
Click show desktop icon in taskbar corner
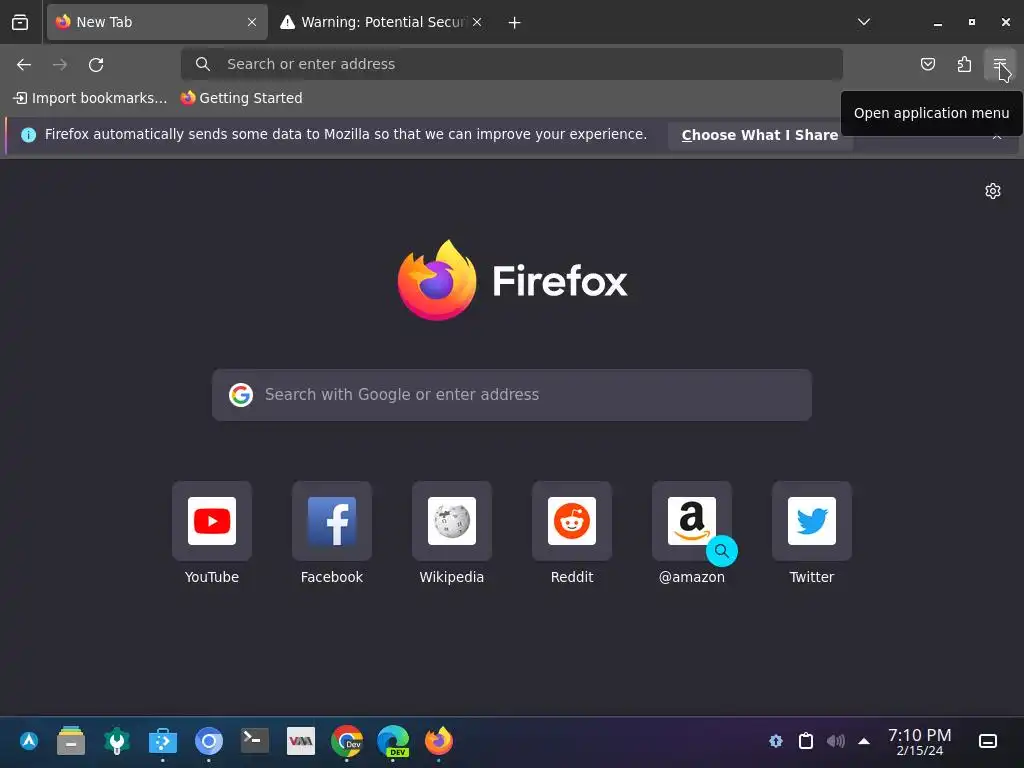tap(987, 741)
